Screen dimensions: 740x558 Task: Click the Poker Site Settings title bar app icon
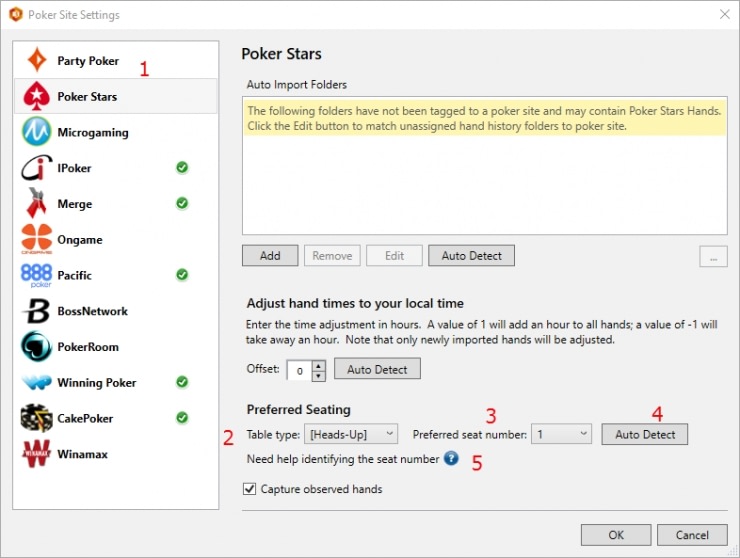pos(16,15)
